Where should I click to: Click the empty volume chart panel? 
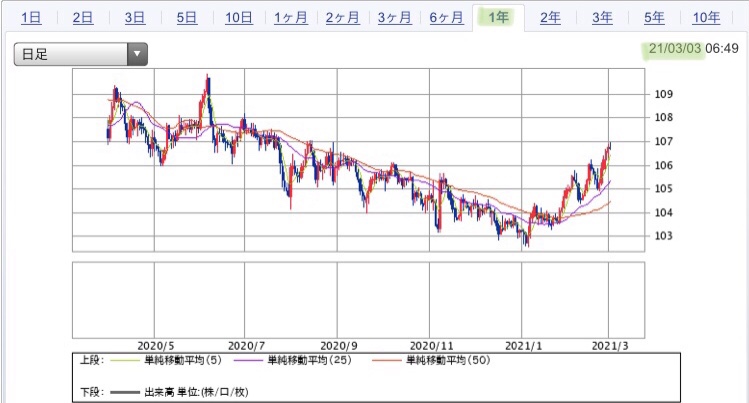[x=358, y=300]
